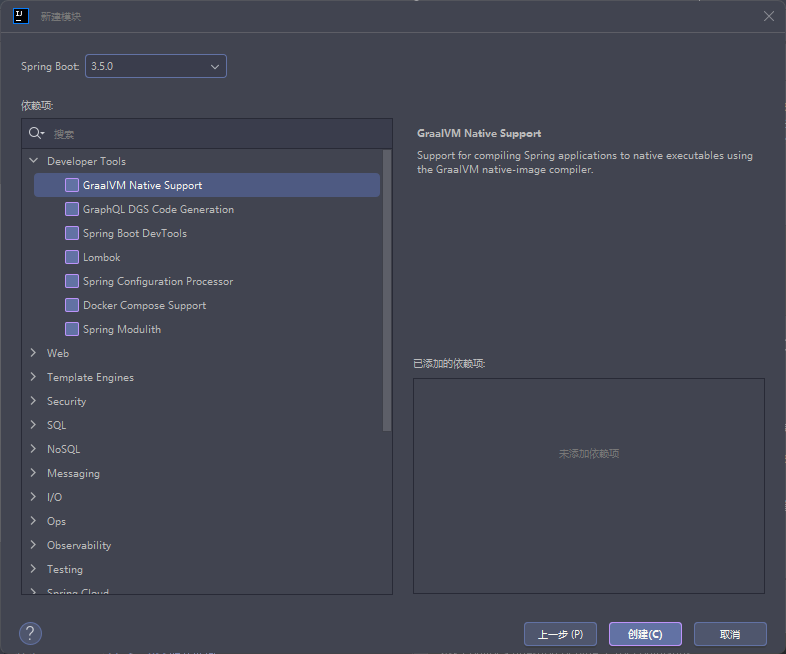Check GraalVM Native Support checkbox

(x=72, y=185)
